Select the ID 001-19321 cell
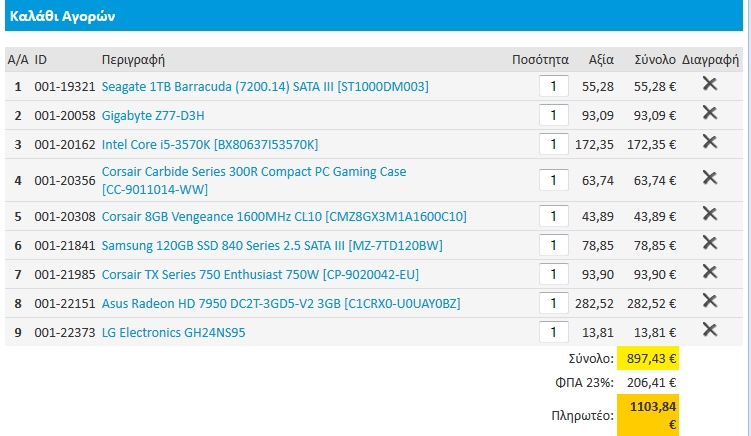 65,87
